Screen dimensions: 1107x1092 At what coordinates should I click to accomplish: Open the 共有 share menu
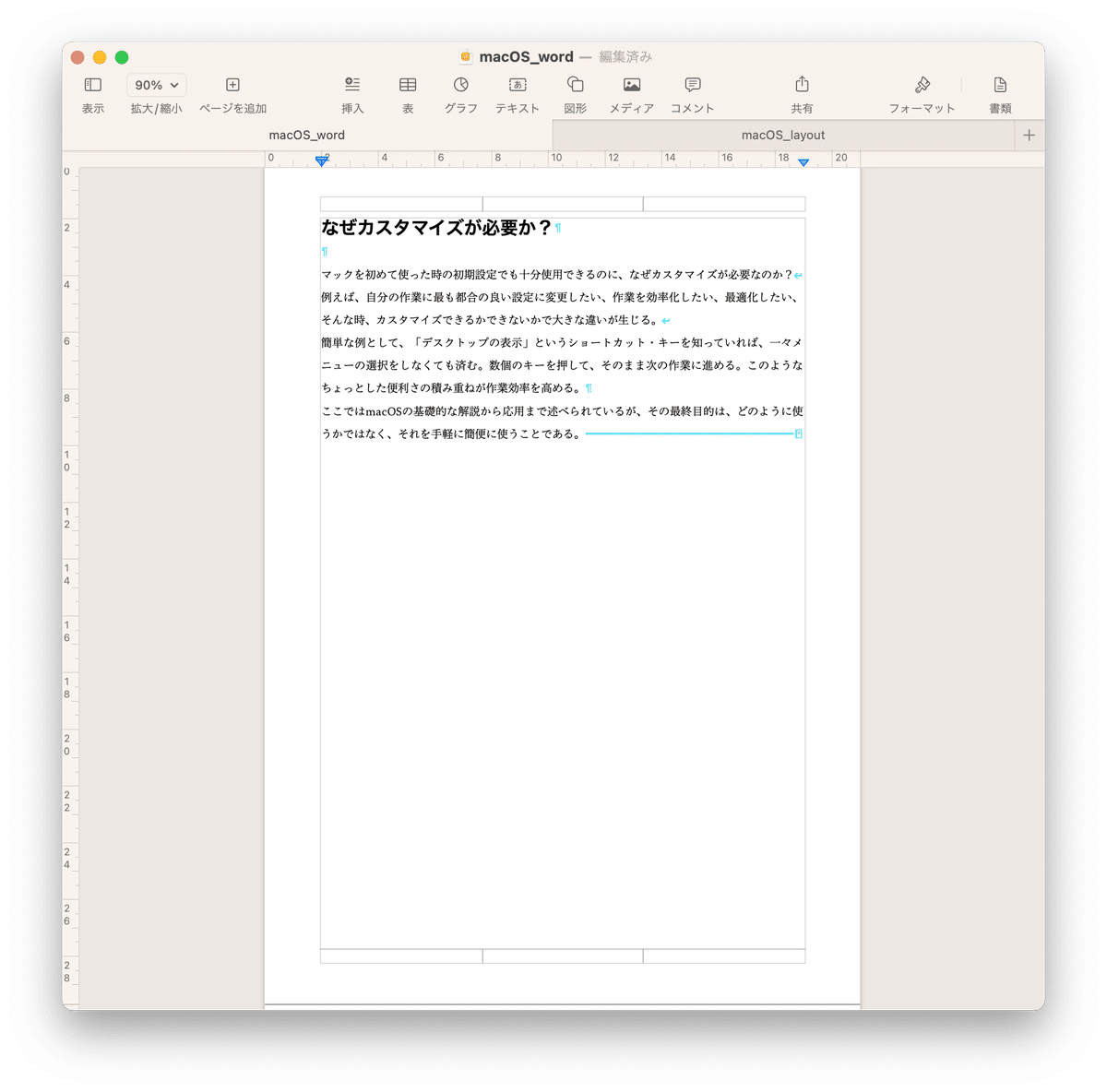point(803,85)
